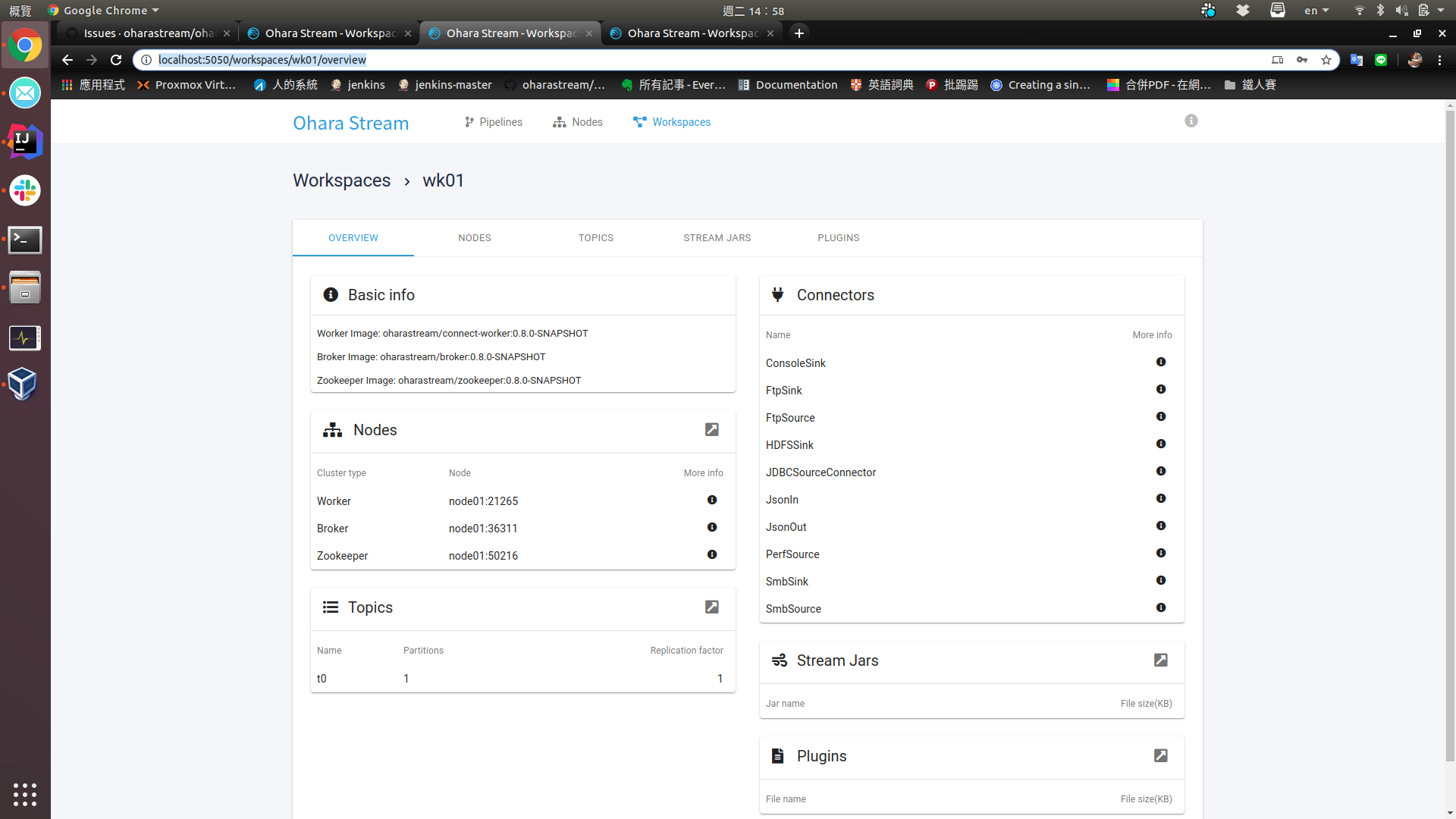Open Proxmox Virt bookmark

click(187, 85)
